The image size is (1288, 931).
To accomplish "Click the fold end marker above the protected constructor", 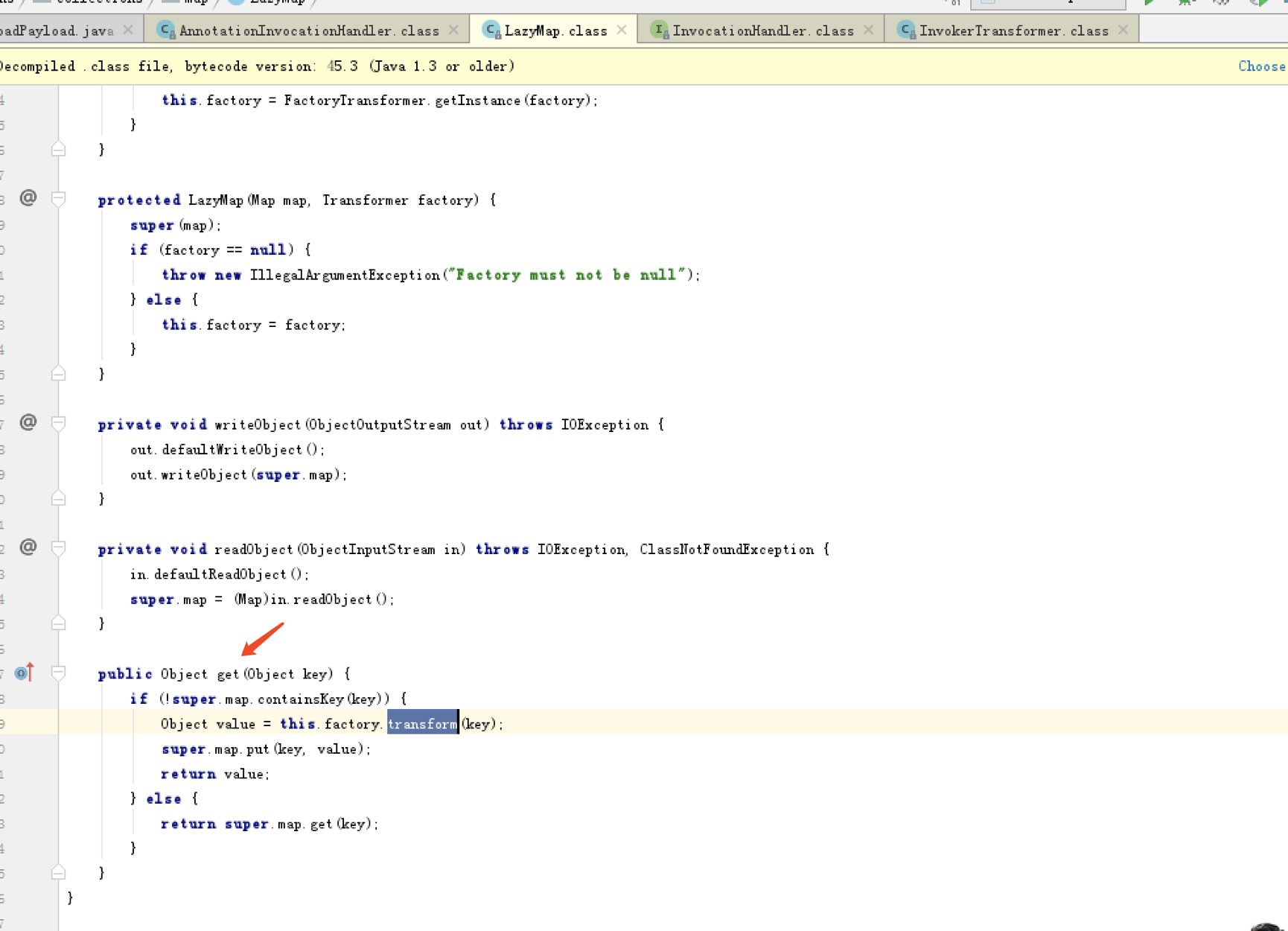I will click(x=58, y=149).
